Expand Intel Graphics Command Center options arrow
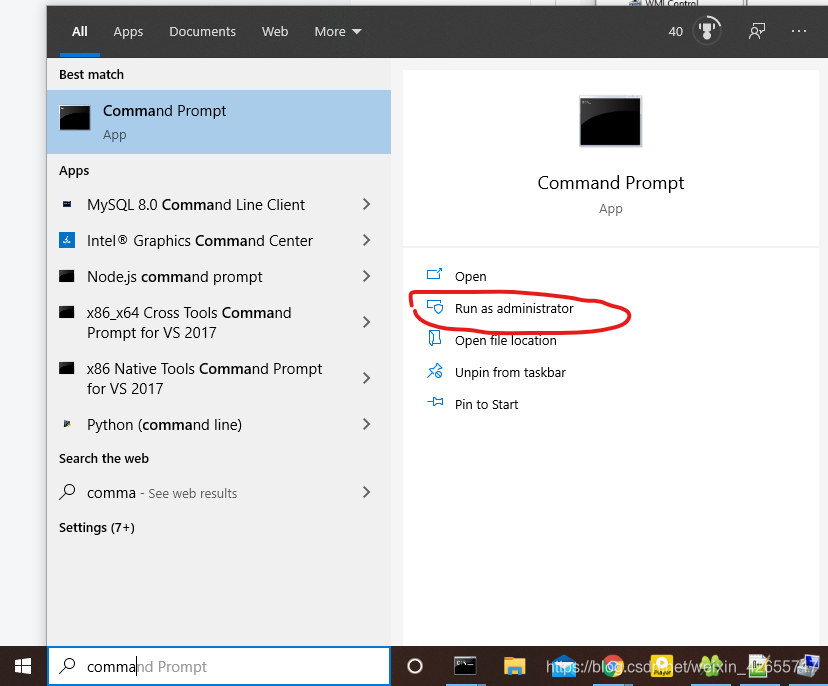 366,240
